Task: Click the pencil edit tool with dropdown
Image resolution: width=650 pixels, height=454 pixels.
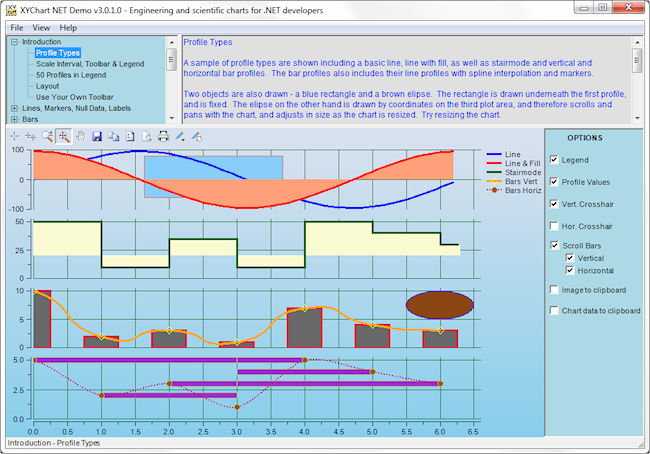Action: pos(181,136)
